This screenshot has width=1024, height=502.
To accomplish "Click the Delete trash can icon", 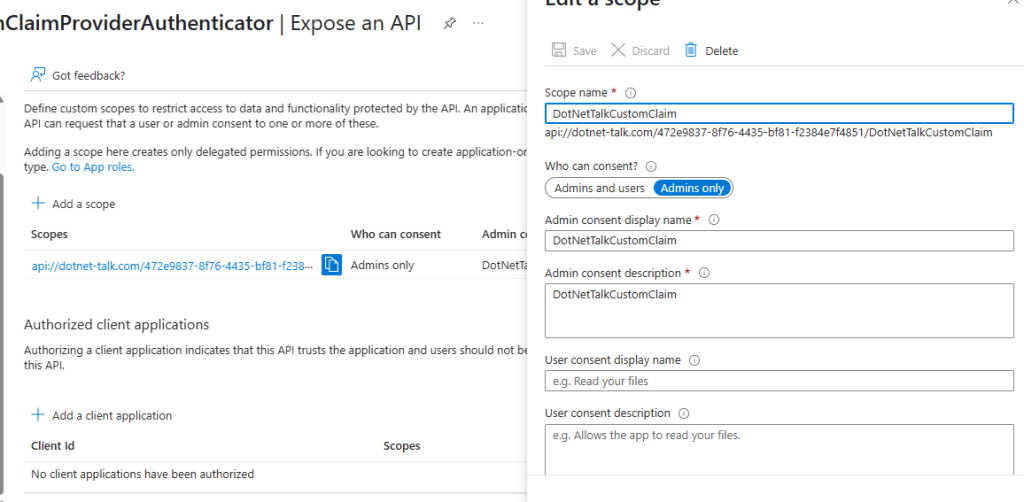I will pos(691,50).
